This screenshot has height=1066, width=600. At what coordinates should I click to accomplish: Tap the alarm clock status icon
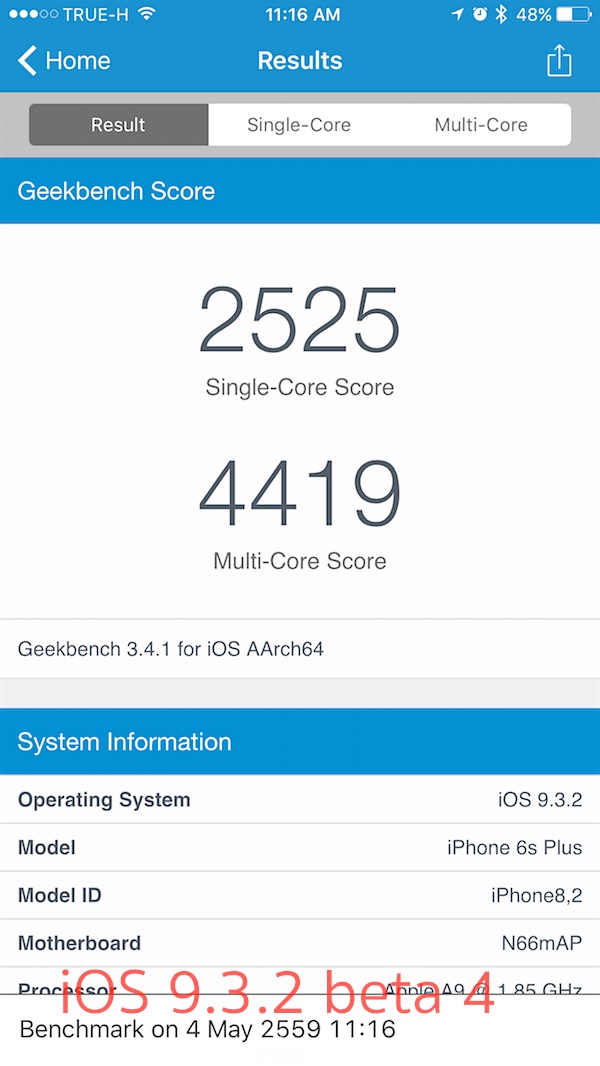click(480, 15)
